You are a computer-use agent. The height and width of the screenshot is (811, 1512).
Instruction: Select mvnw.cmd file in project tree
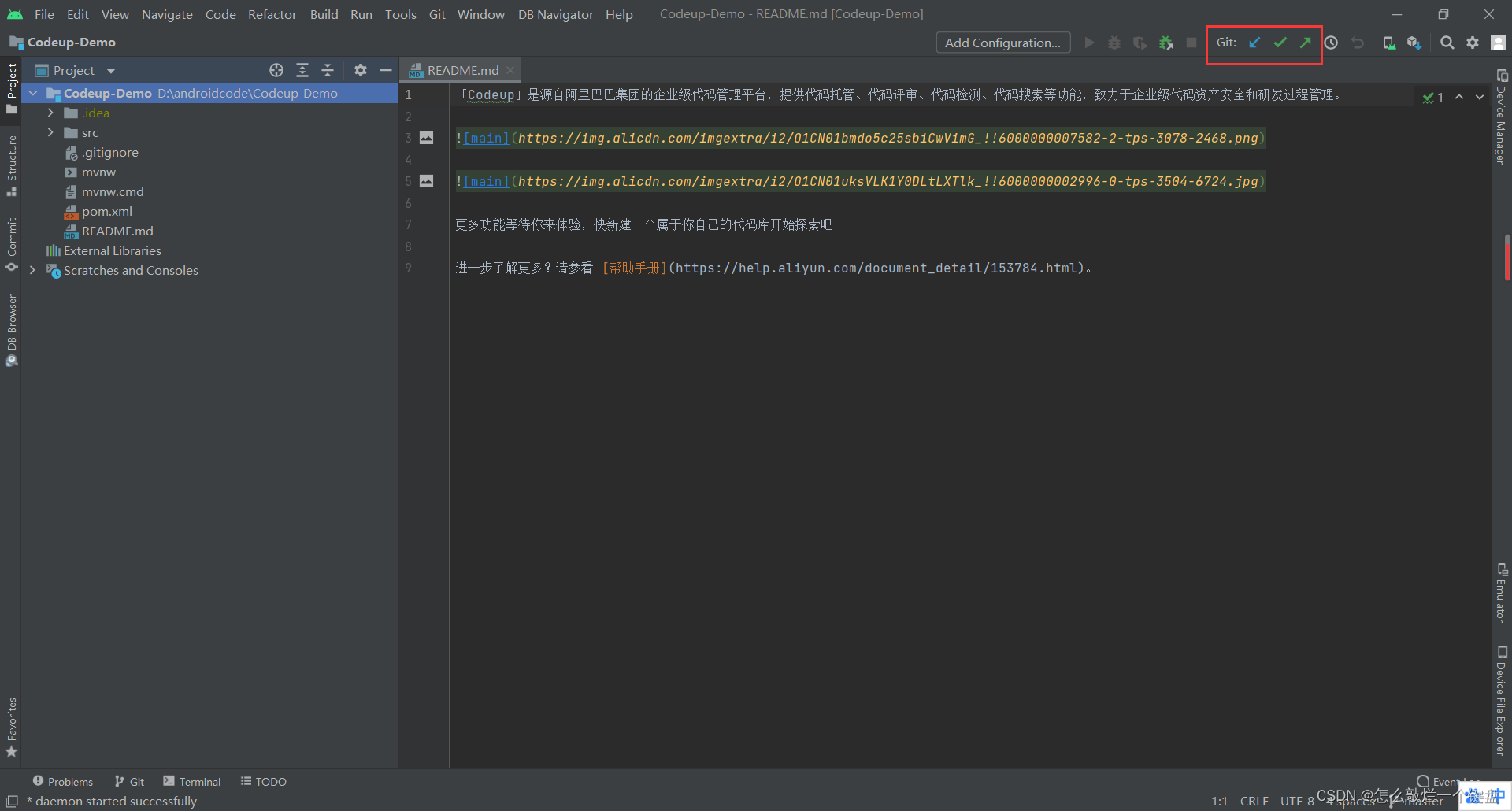coord(113,191)
